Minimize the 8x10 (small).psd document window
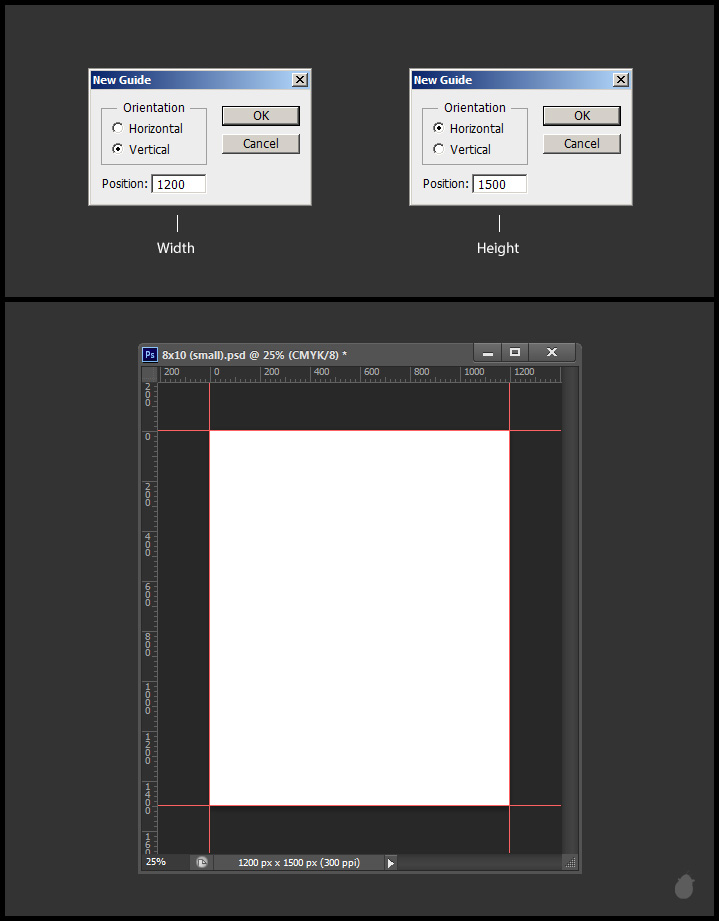 487,353
